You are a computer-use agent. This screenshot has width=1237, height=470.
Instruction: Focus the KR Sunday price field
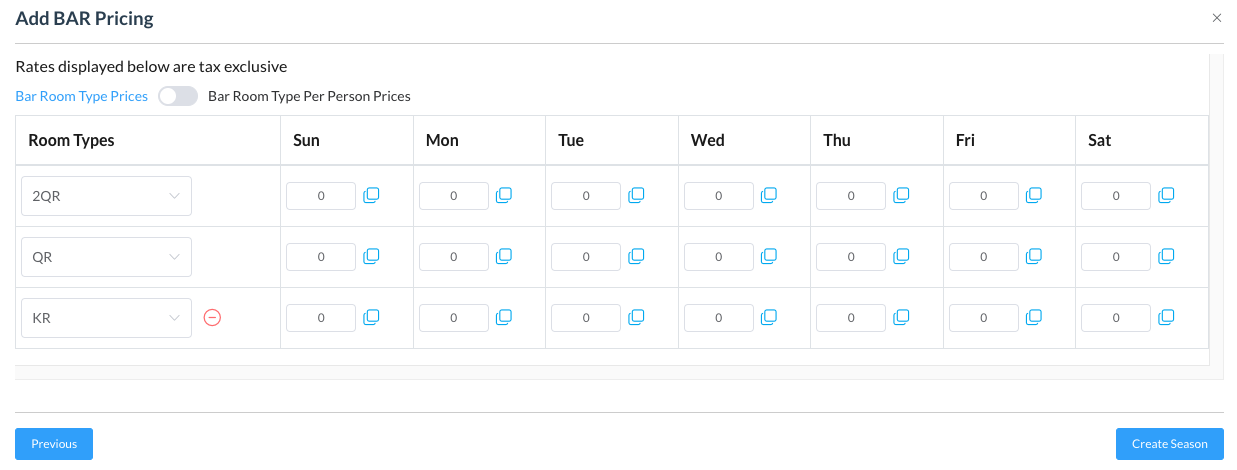click(x=321, y=318)
